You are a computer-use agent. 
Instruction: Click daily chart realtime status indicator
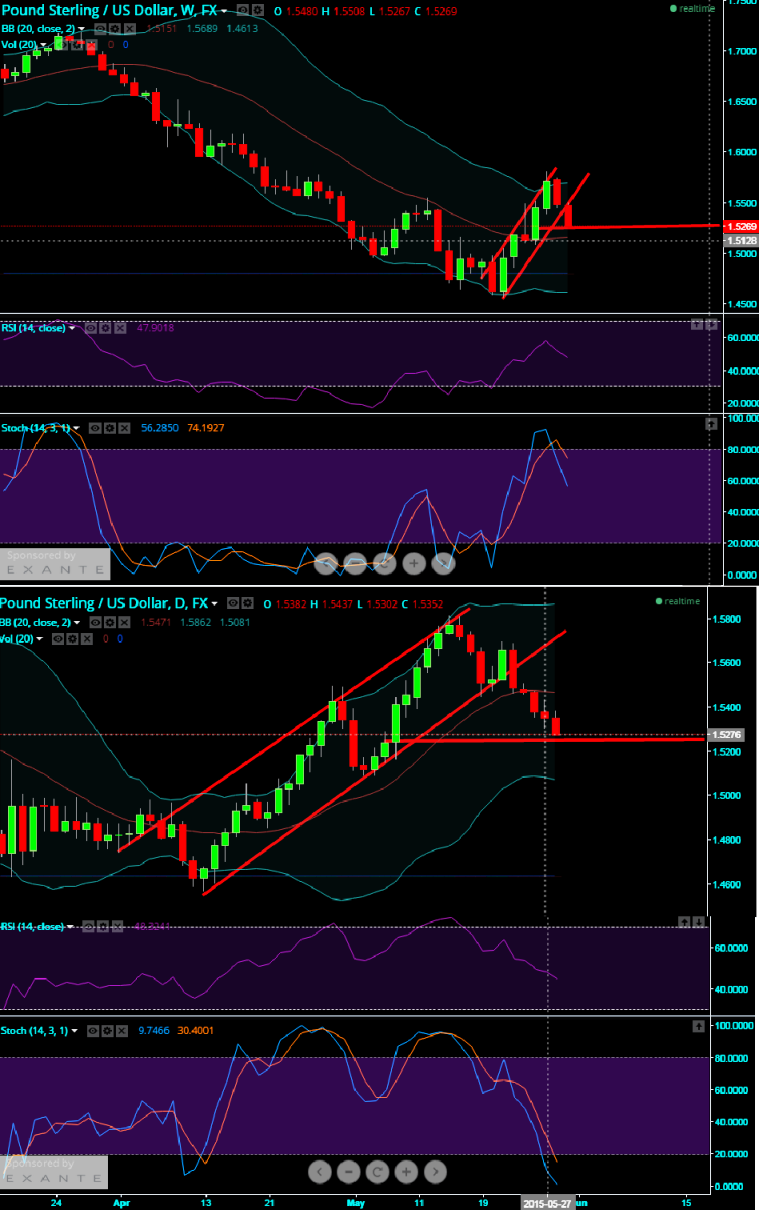click(x=678, y=601)
